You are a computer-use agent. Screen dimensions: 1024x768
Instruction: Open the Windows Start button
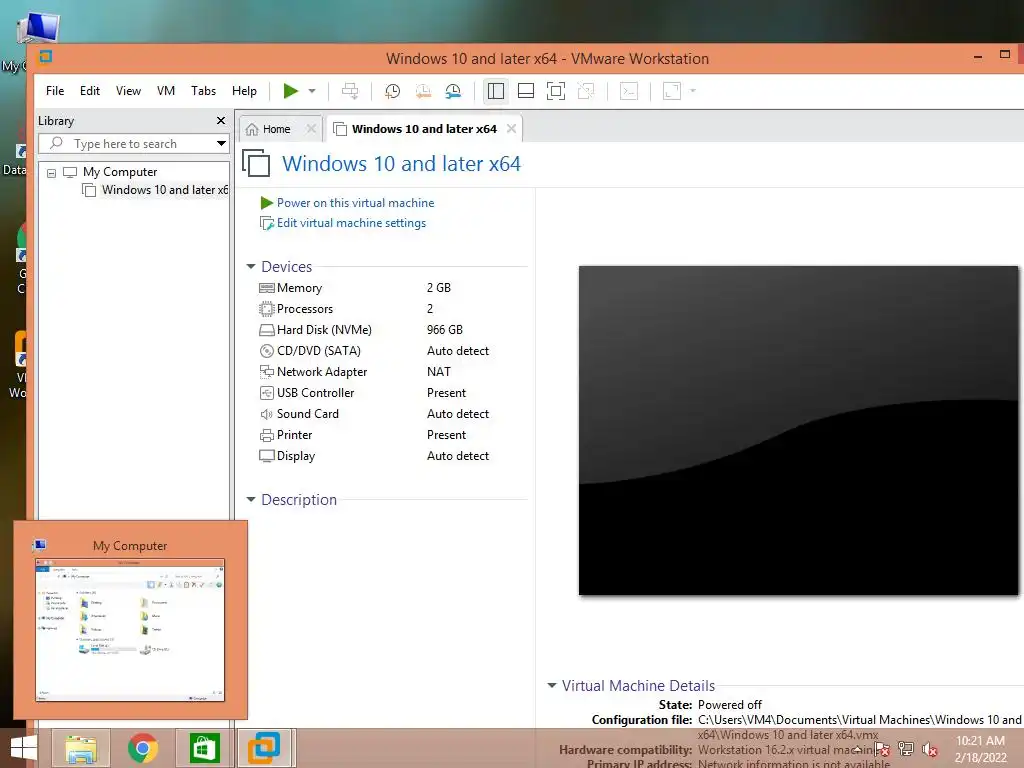point(24,748)
